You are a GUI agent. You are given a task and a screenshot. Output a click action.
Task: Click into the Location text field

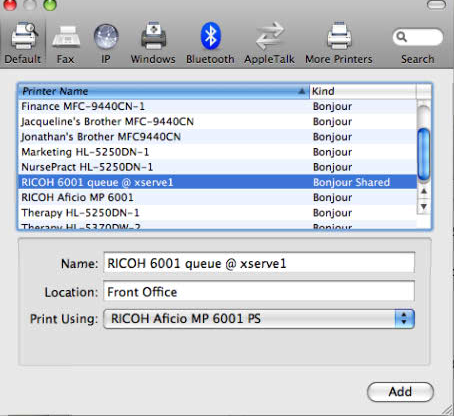(x=259, y=292)
